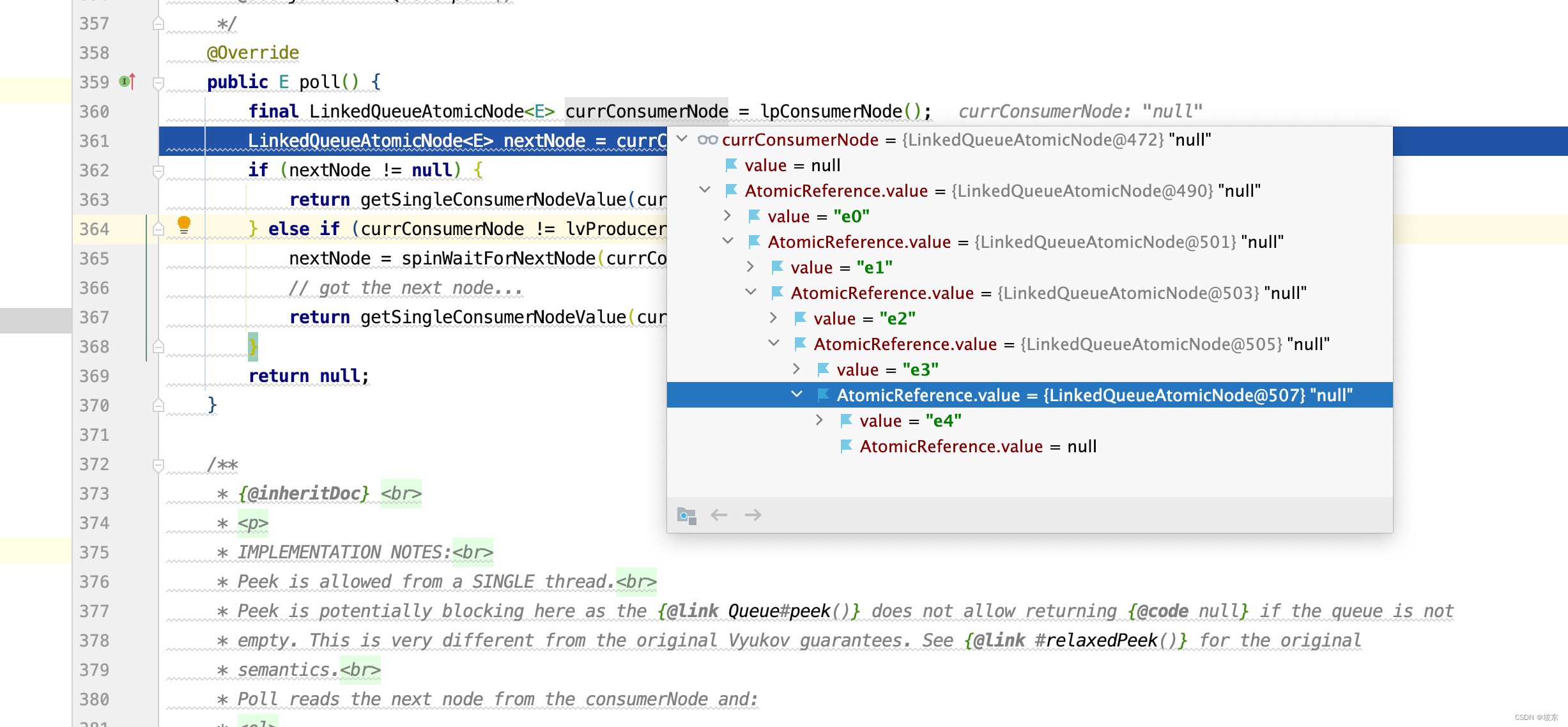
Task: Click the getSingleConsumerNodeValue call on line 367
Action: [493, 318]
